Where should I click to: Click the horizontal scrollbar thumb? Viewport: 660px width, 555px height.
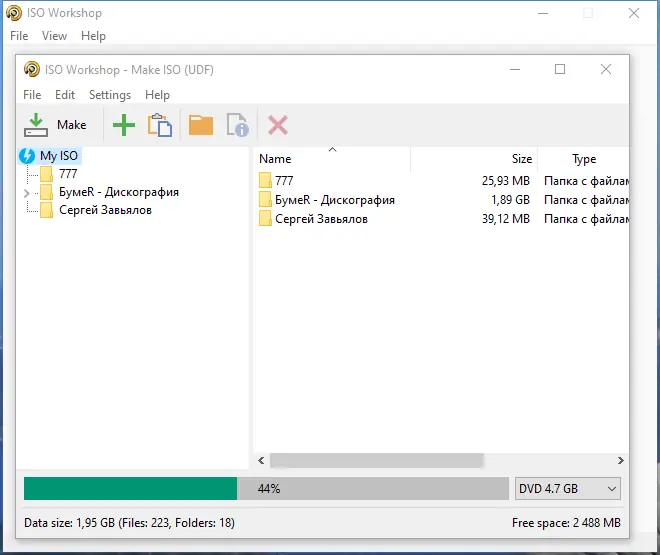(x=376, y=460)
